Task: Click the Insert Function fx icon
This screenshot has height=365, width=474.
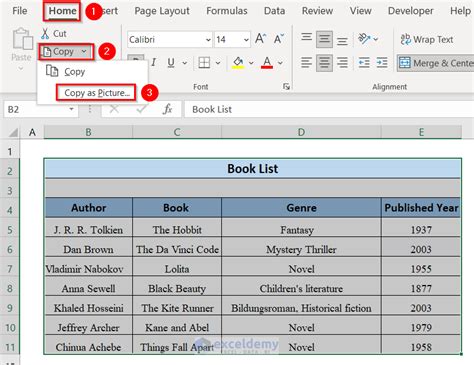Action: [x=167, y=109]
